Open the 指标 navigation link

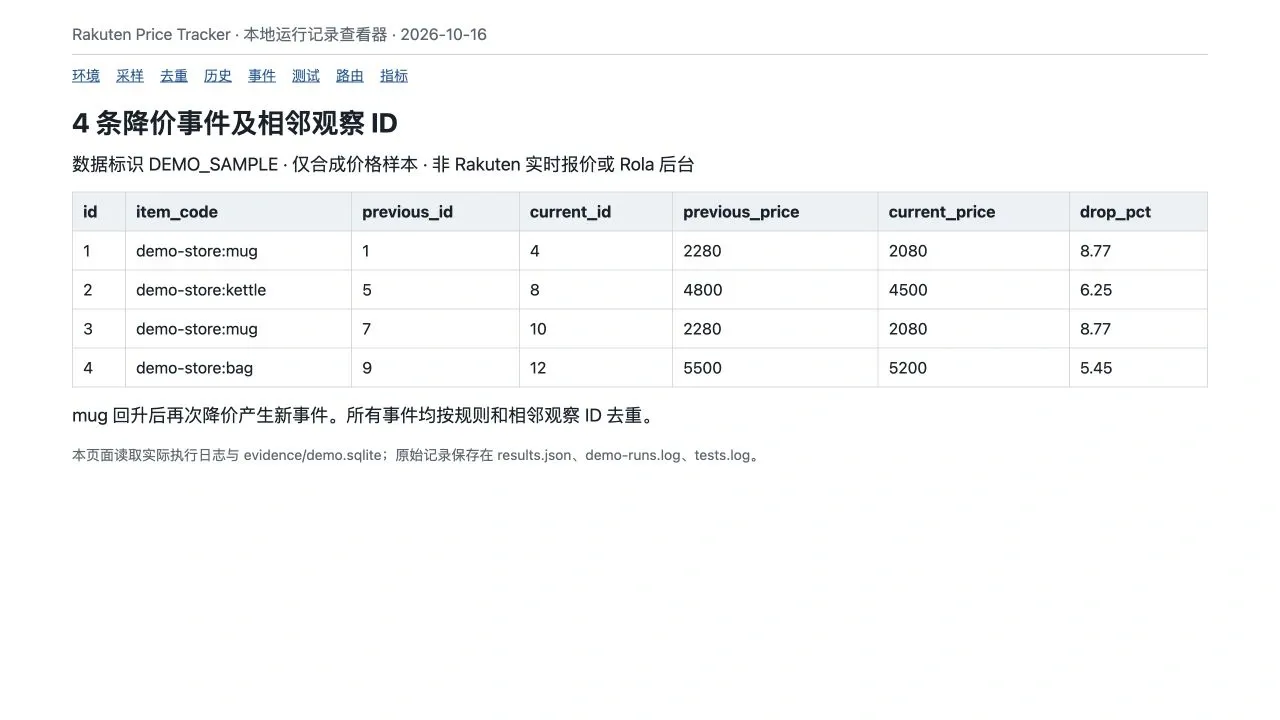coord(394,76)
